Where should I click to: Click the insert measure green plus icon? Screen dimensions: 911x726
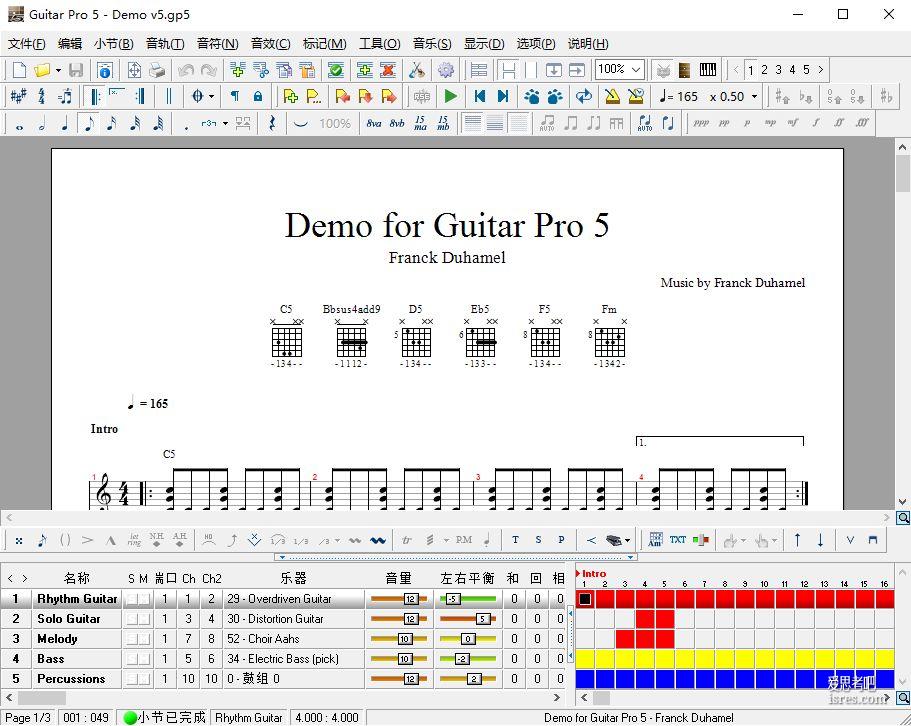pyautogui.click(x=237, y=70)
